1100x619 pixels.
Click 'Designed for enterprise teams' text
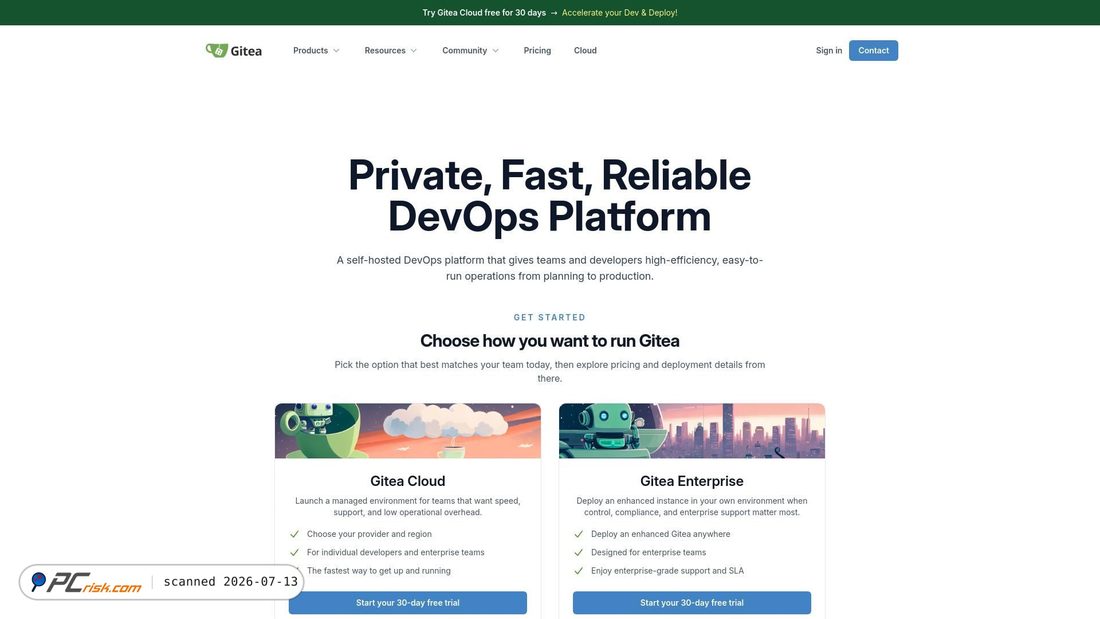(648, 552)
